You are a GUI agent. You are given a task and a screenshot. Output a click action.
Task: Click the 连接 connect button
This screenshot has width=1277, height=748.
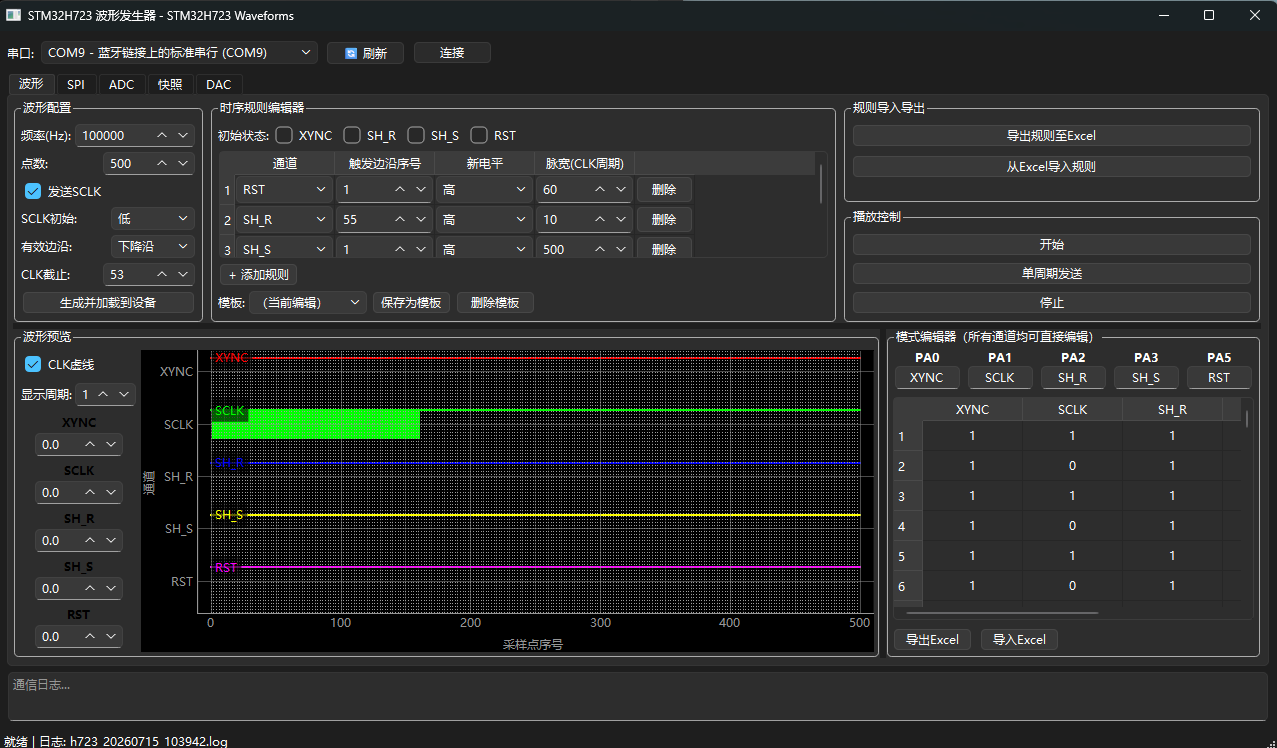pyautogui.click(x=452, y=53)
